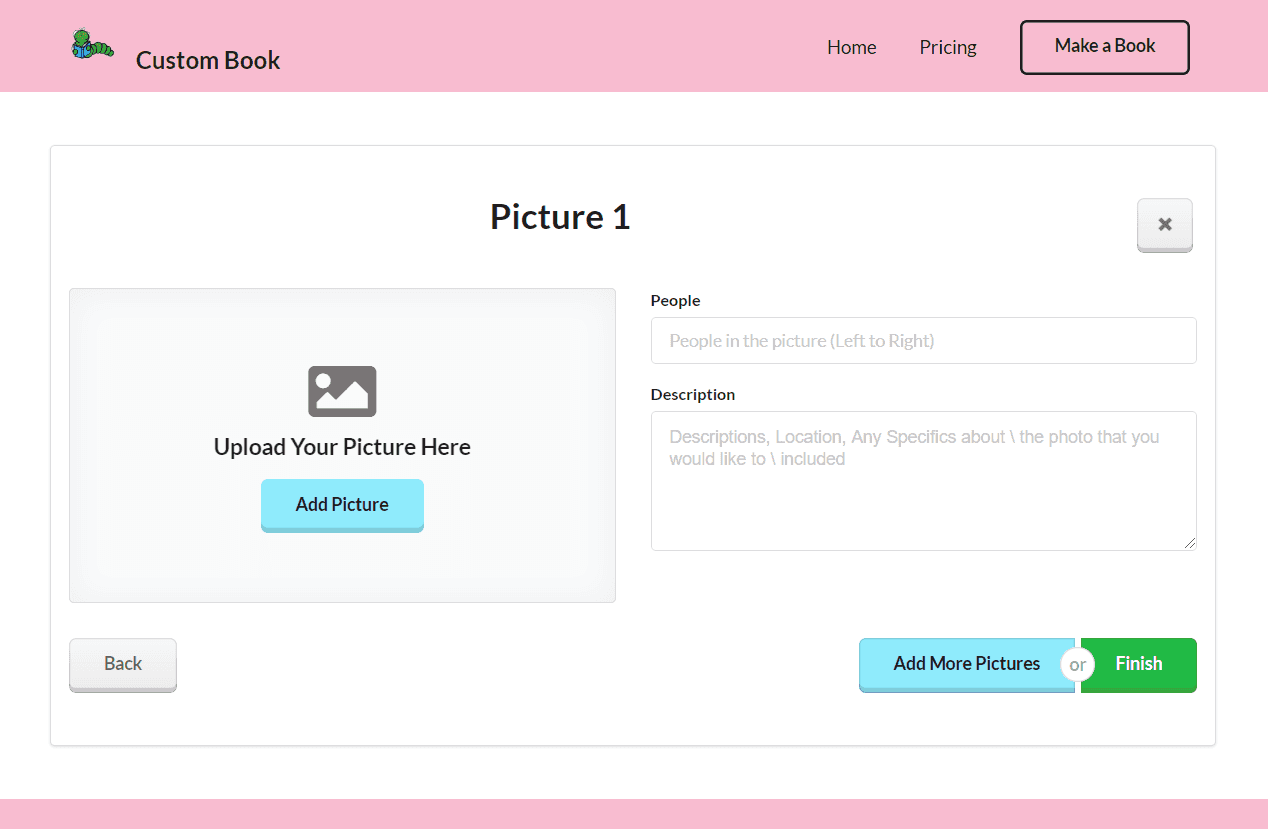Click the Upload Your Picture Here text

342,447
